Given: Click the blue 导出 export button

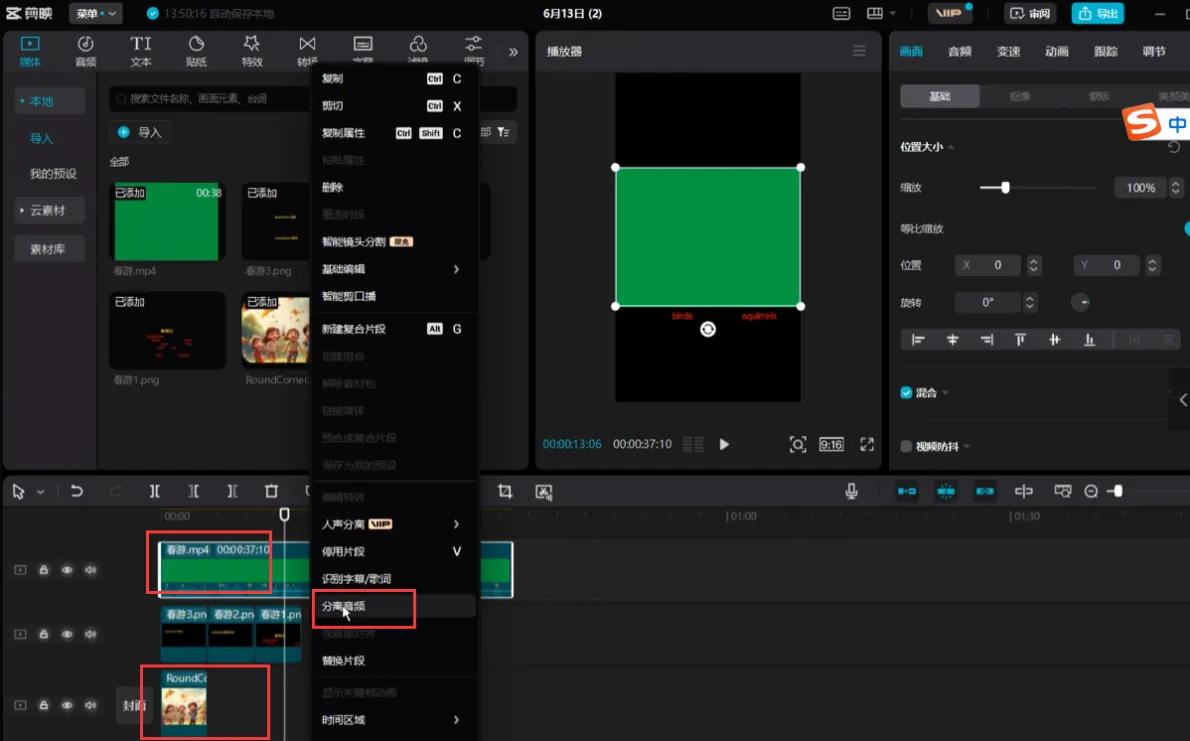Looking at the screenshot, I should (x=1097, y=13).
